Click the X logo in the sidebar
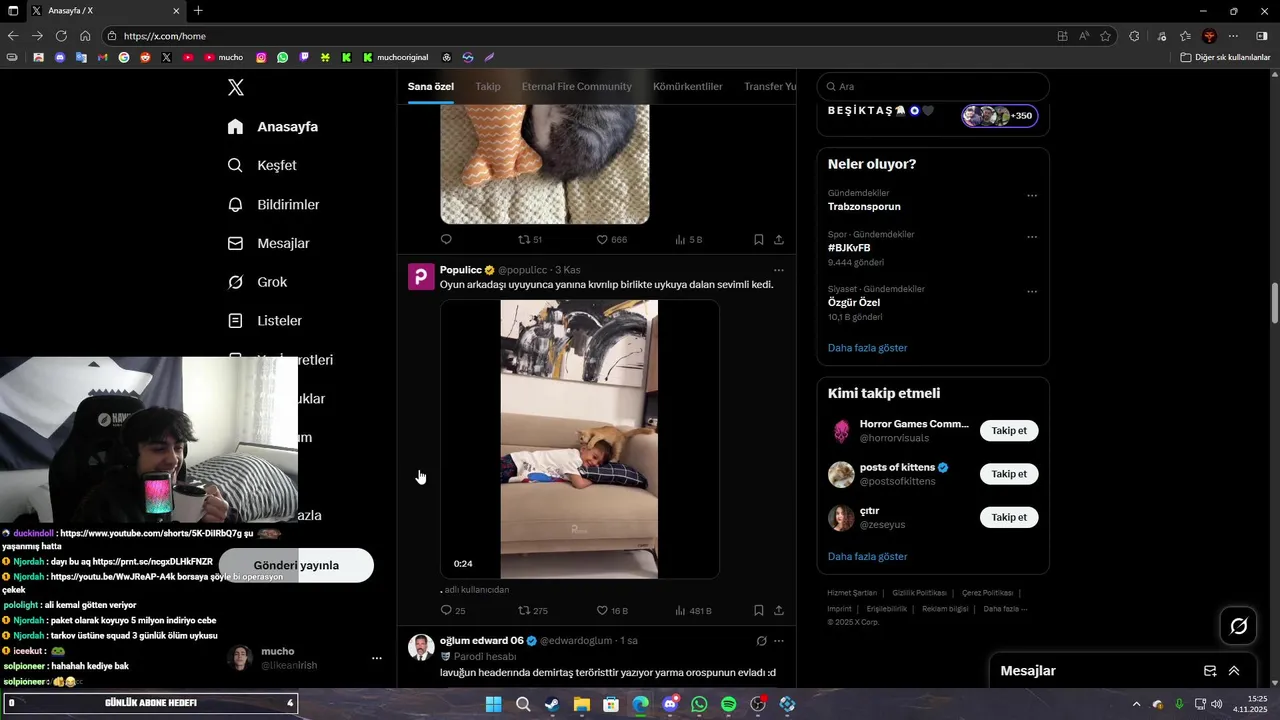This screenshot has width=1280, height=720. [x=236, y=87]
